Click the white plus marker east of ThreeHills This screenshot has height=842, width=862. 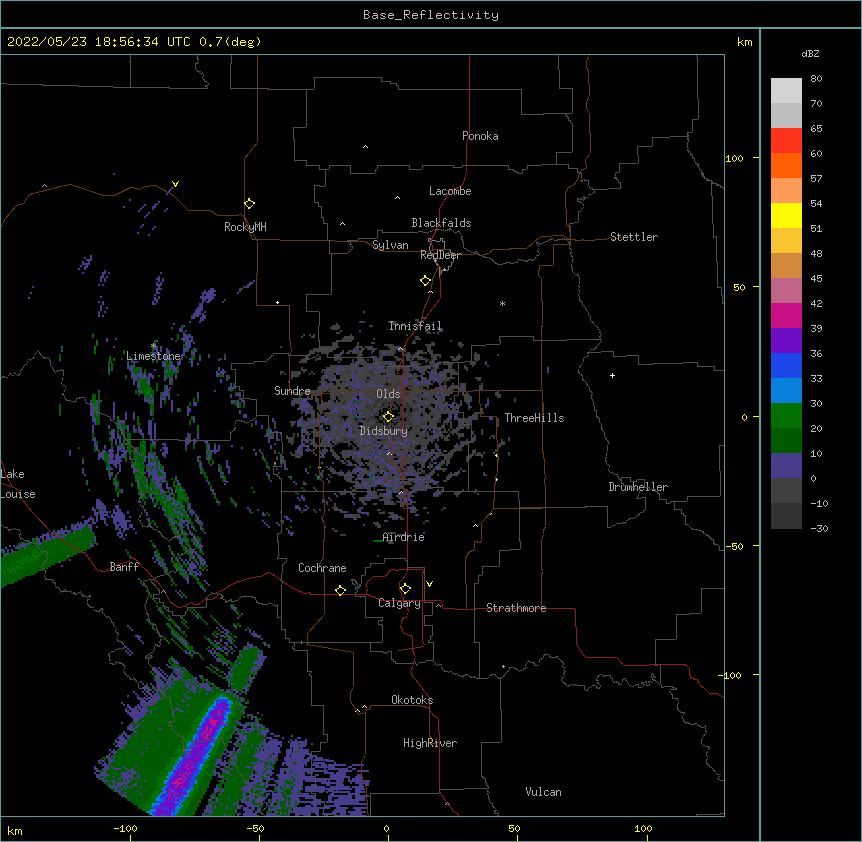tap(612, 375)
